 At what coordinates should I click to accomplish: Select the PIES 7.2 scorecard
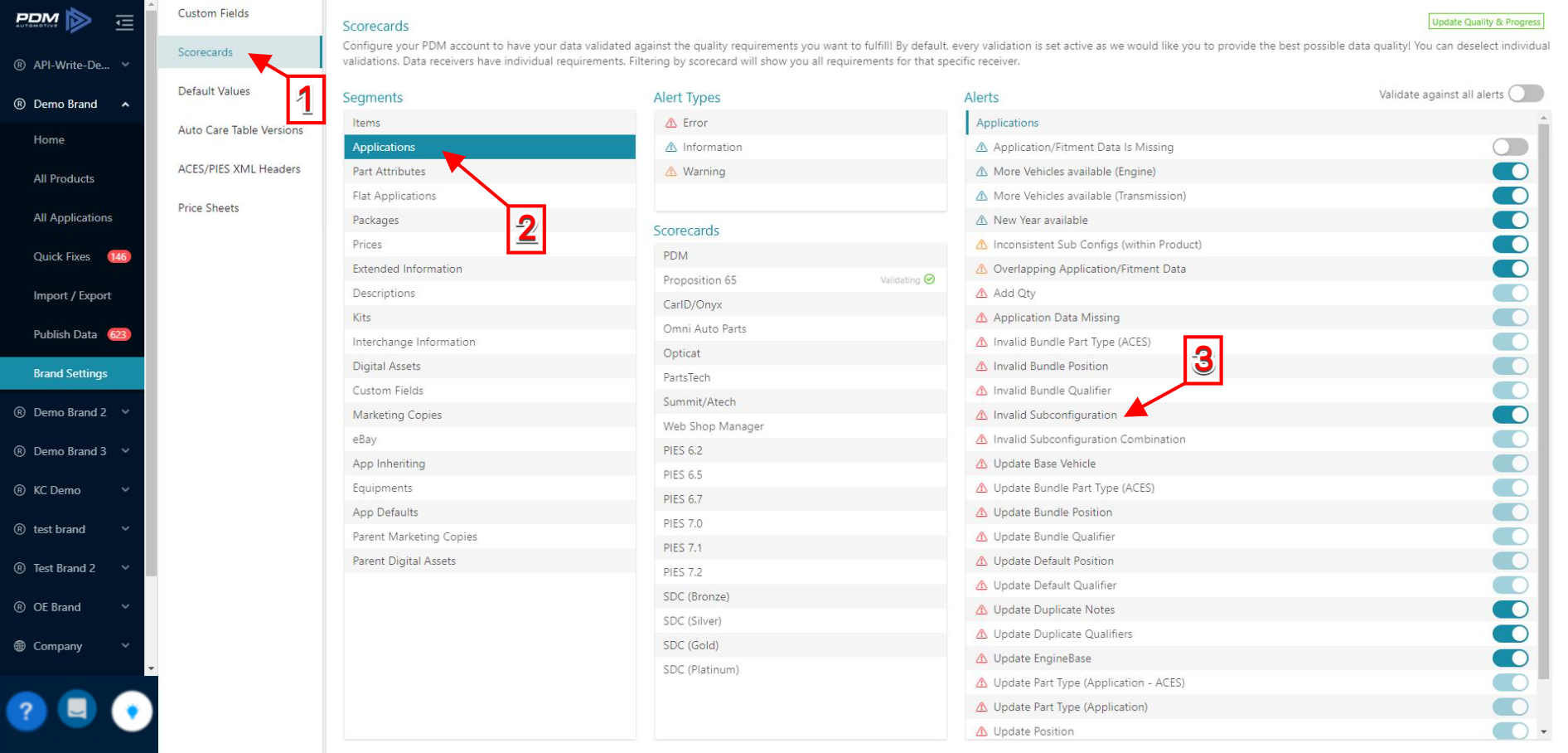[x=801, y=572]
